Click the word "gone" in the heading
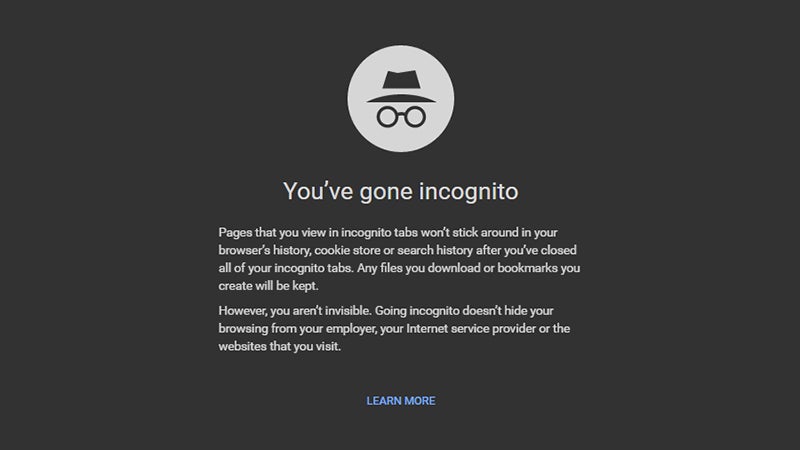This screenshot has height=450, width=800. 386,193
